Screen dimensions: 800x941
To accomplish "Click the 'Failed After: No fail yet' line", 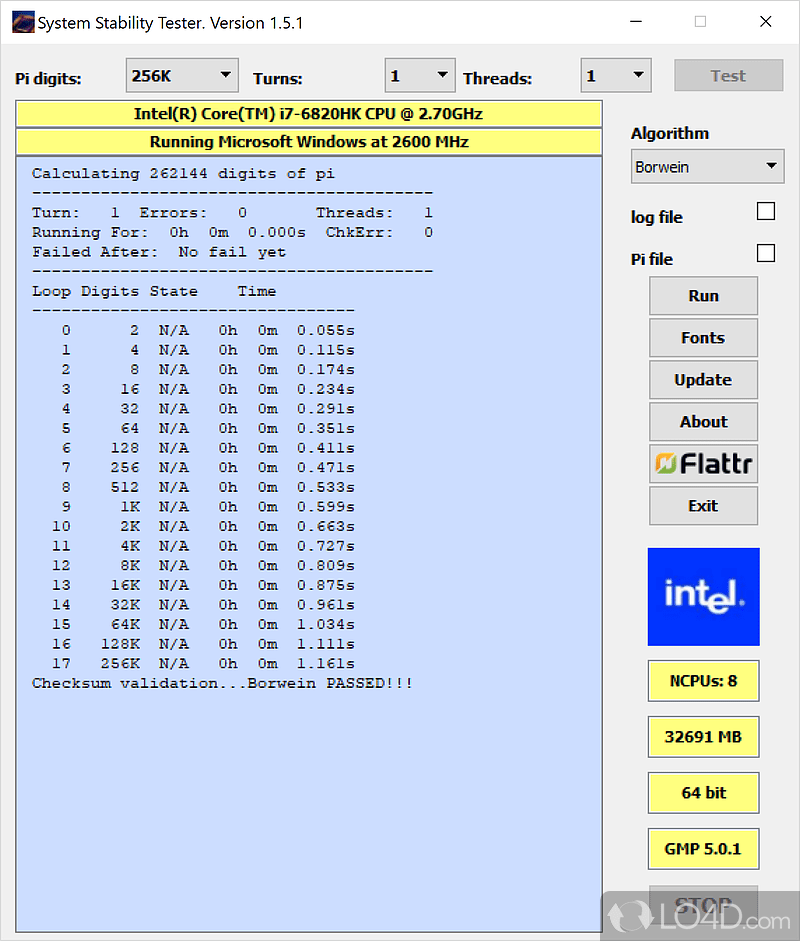I will (159, 252).
